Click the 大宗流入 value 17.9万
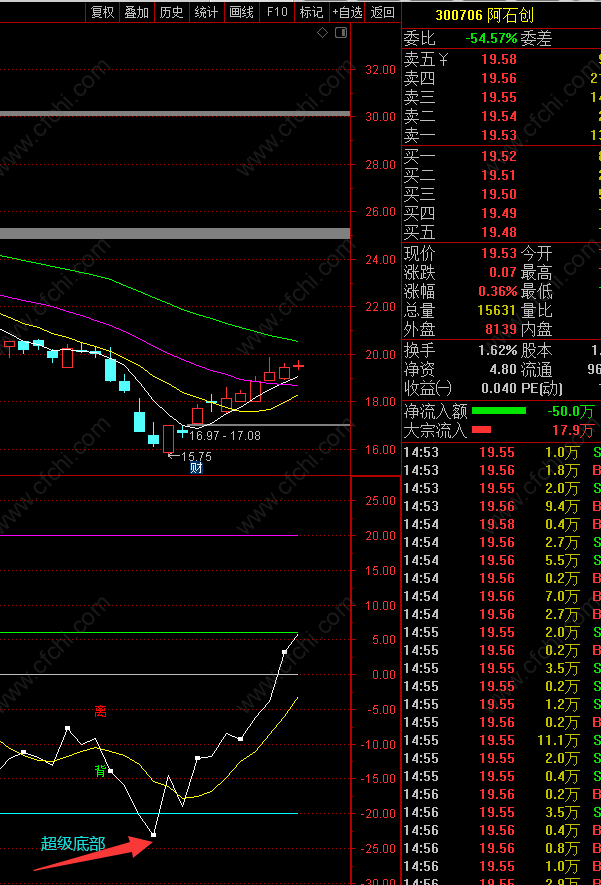Image resolution: width=601 pixels, height=885 pixels. pos(572,431)
